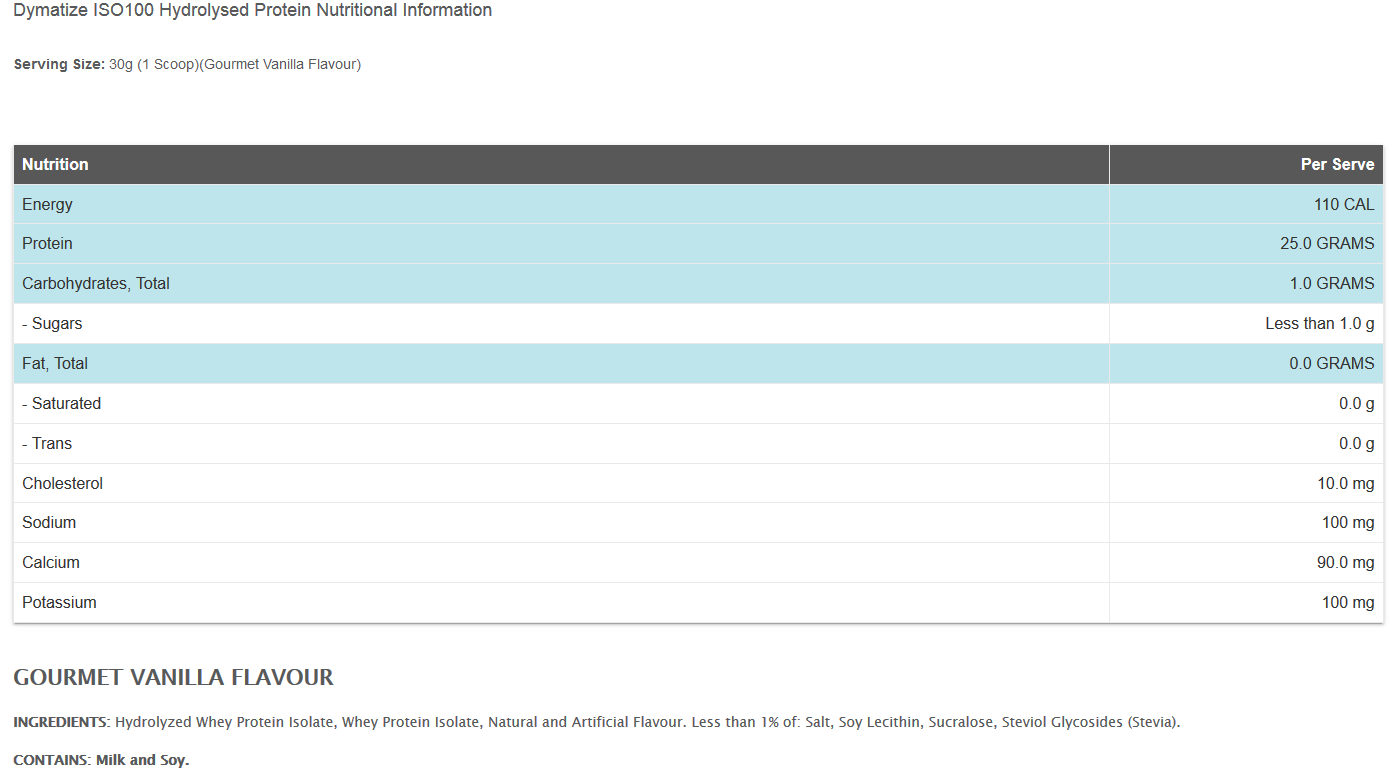Click the '100 mg' value in the Potassium row
Image resolution: width=1395 pixels, height=774 pixels.
pos(1348,603)
